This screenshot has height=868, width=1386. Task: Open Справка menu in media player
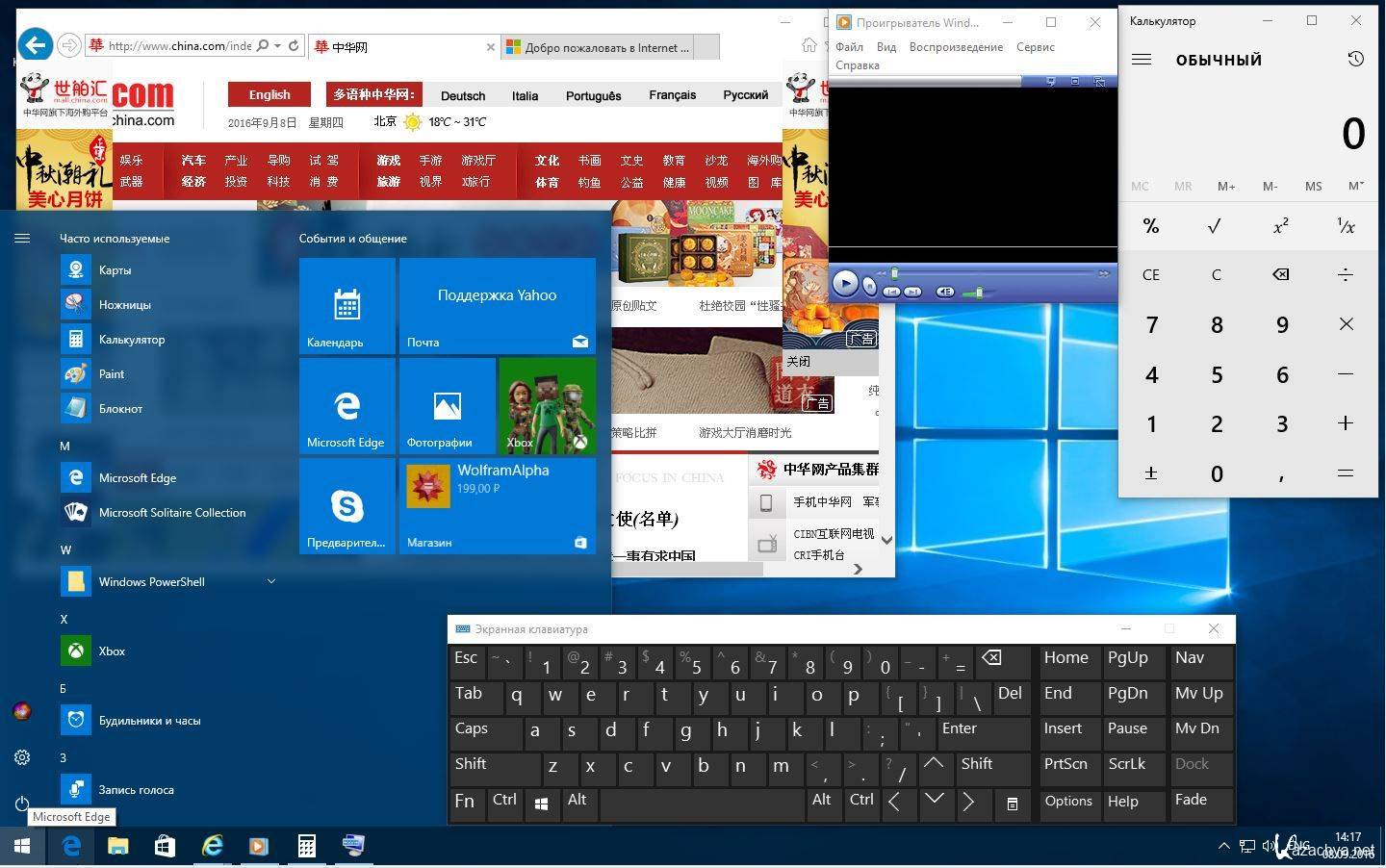tap(858, 65)
